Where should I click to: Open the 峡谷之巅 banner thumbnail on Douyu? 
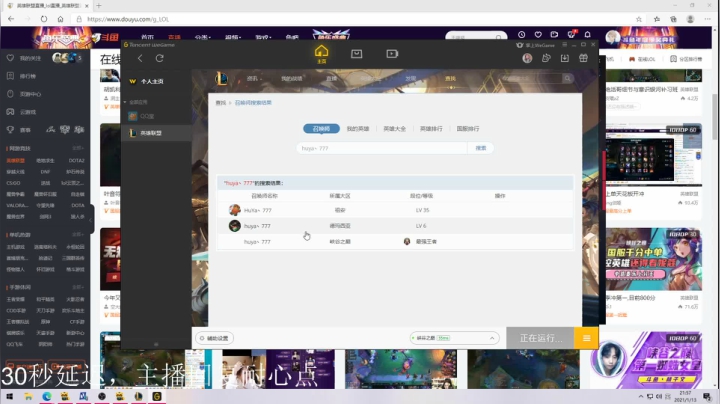646,359
